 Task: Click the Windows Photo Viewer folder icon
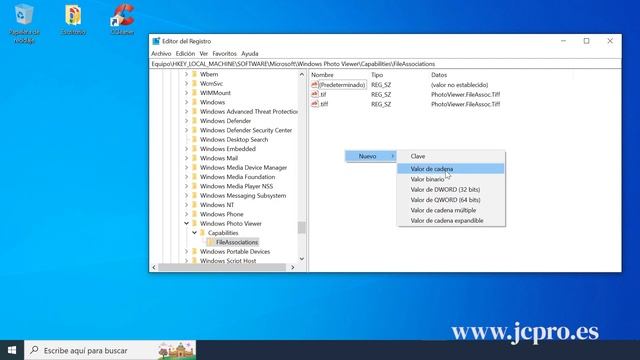click(195, 223)
